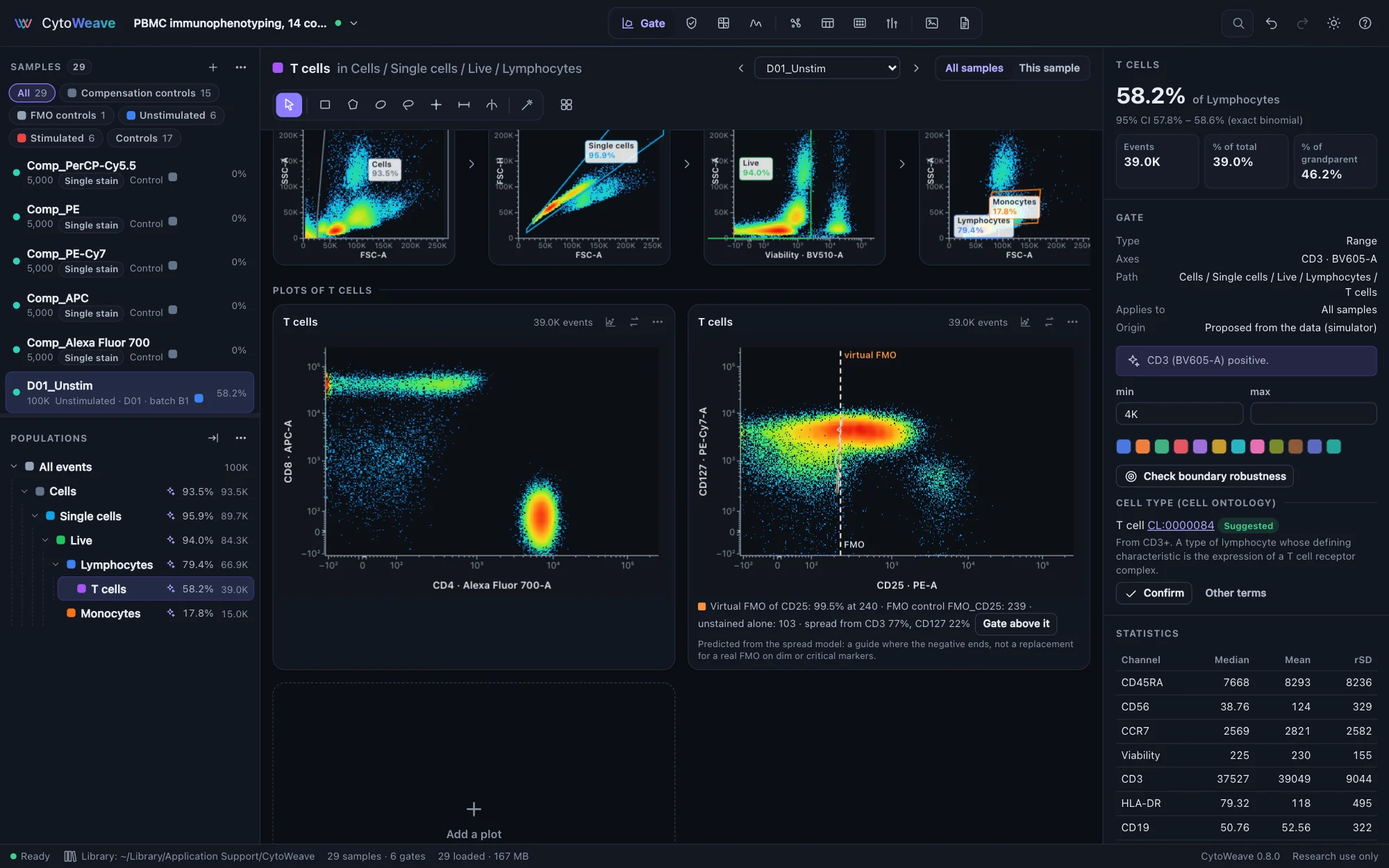1389x868 pixels.
Task: Open the CL:0000084 ontology link
Action: (1181, 526)
